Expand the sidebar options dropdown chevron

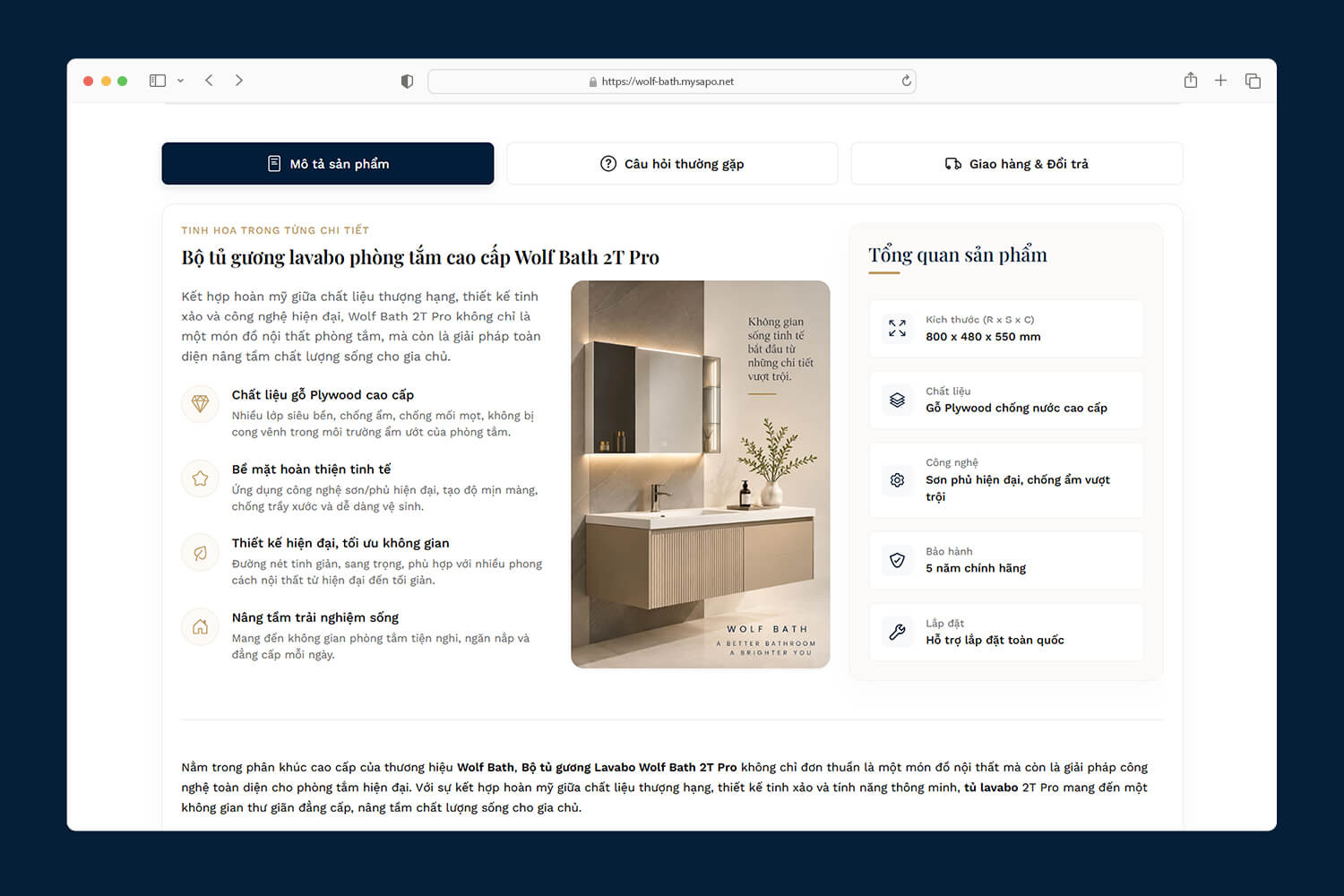pos(180,81)
